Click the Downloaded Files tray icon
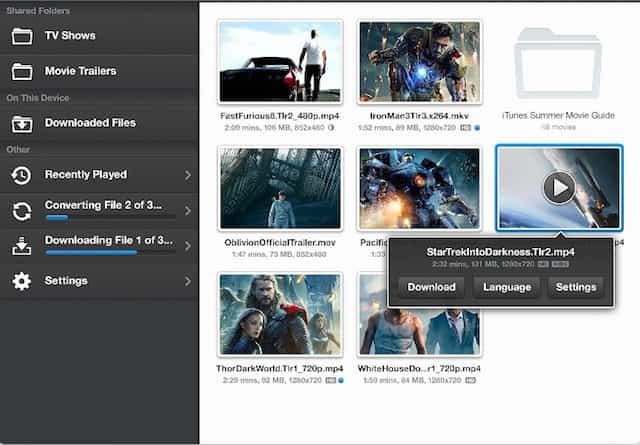Viewport: 640px width, 445px height. 22,123
